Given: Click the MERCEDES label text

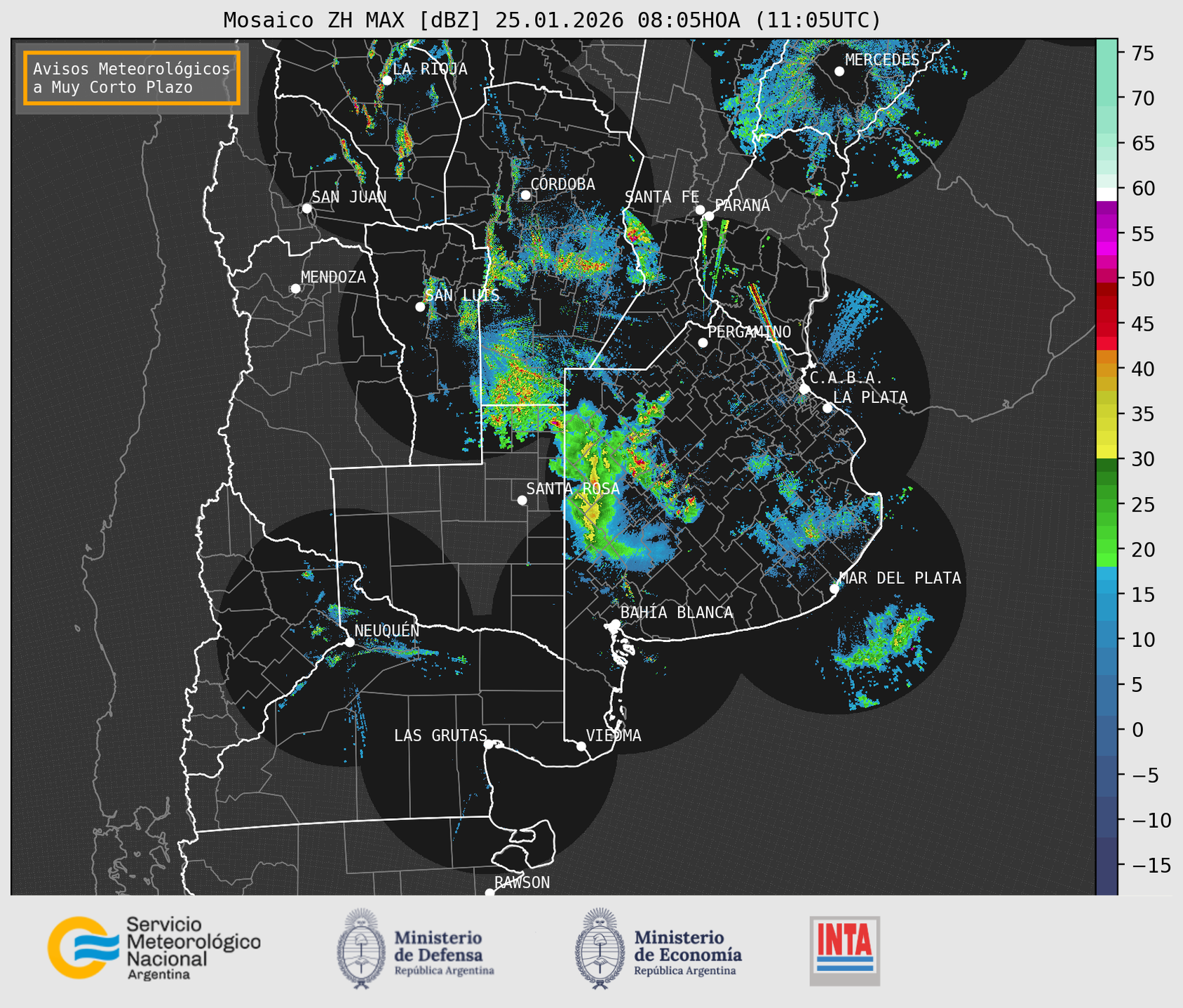Looking at the screenshot, I should (882, 60).
